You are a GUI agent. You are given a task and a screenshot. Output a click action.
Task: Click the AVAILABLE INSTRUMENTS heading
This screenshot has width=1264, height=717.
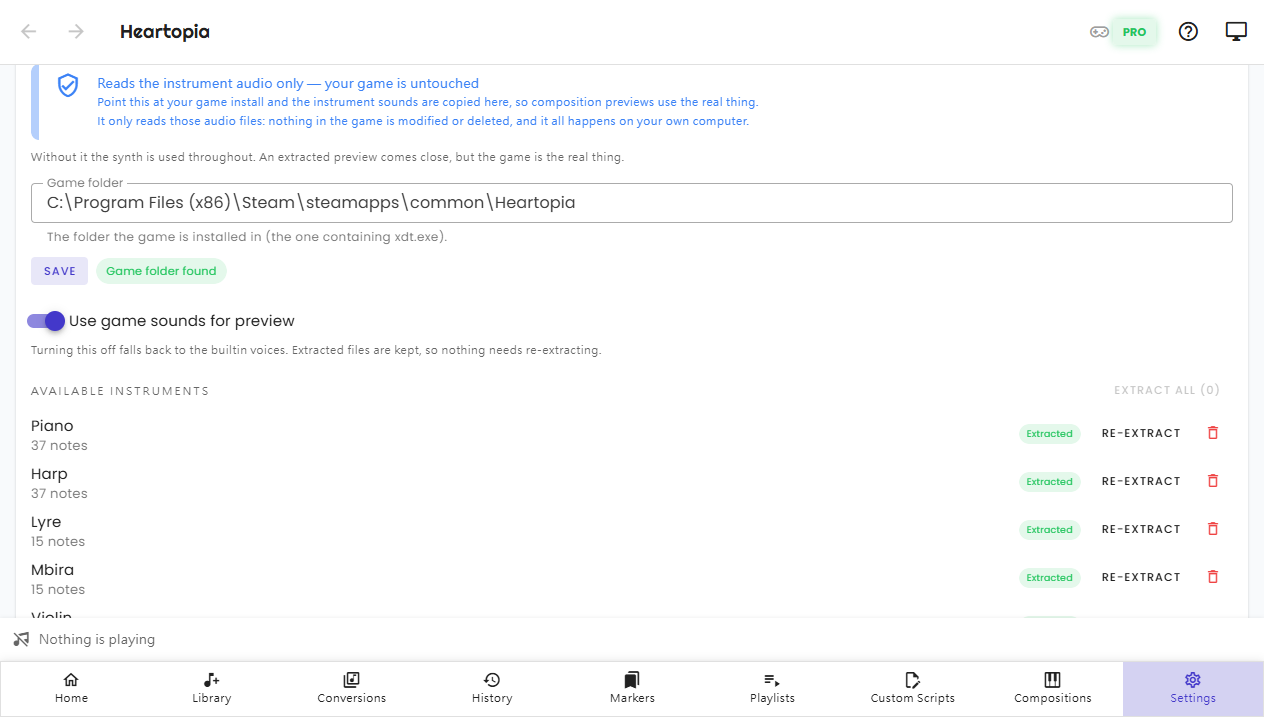(120, 391)
